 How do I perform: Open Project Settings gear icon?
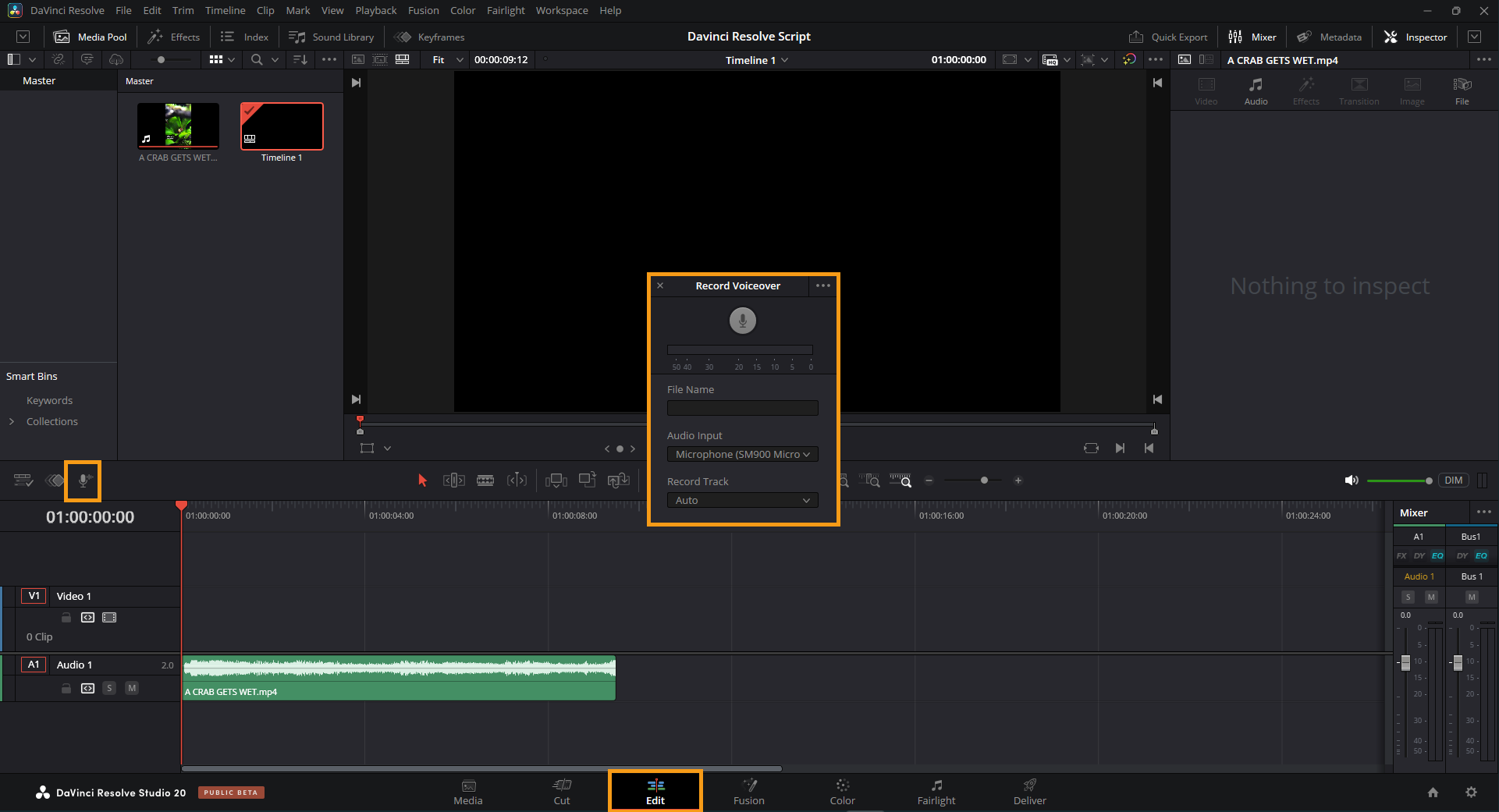[x=1471, y=792]
